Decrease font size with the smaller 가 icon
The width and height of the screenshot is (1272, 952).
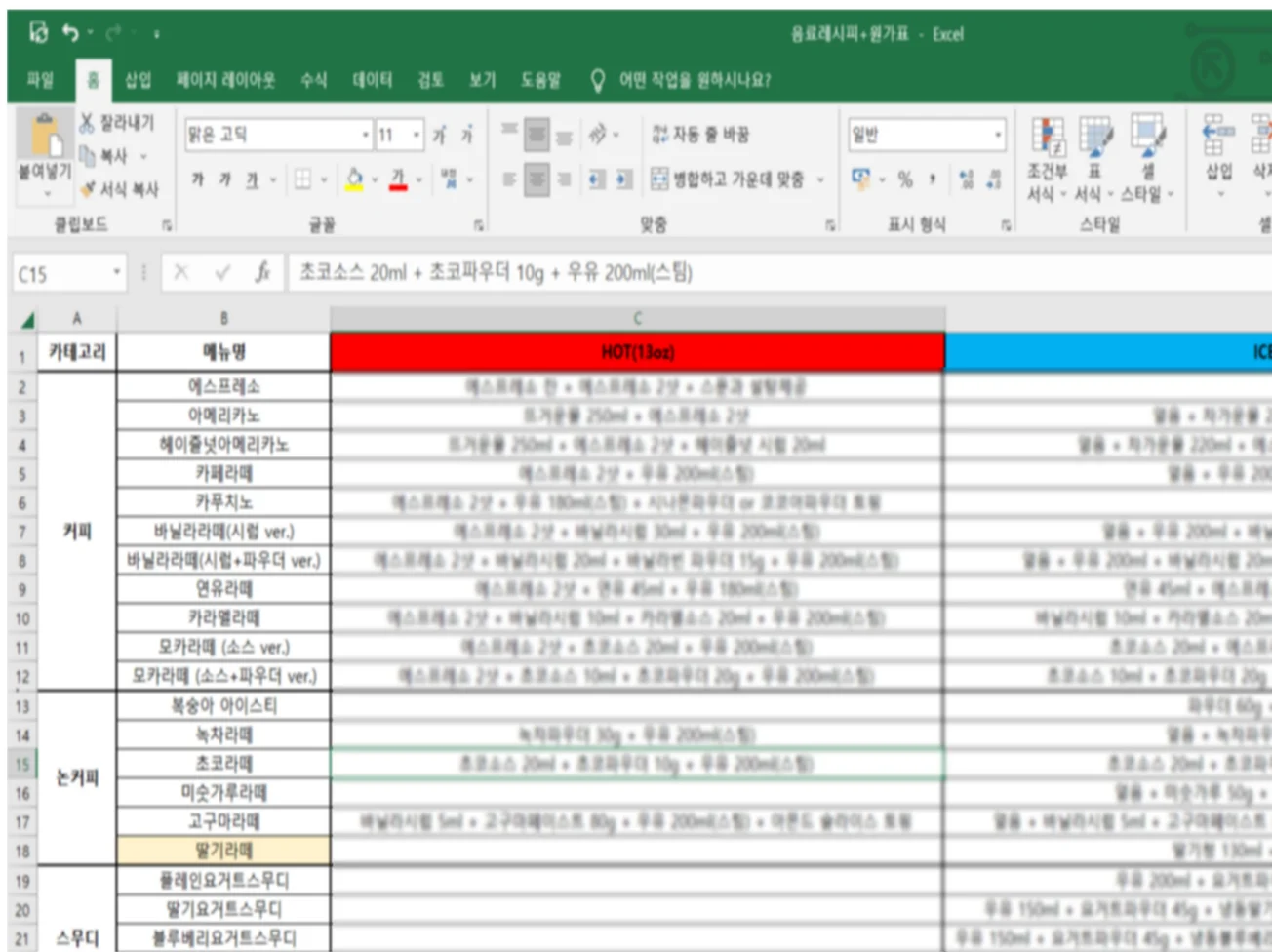(x=466, y=135)
